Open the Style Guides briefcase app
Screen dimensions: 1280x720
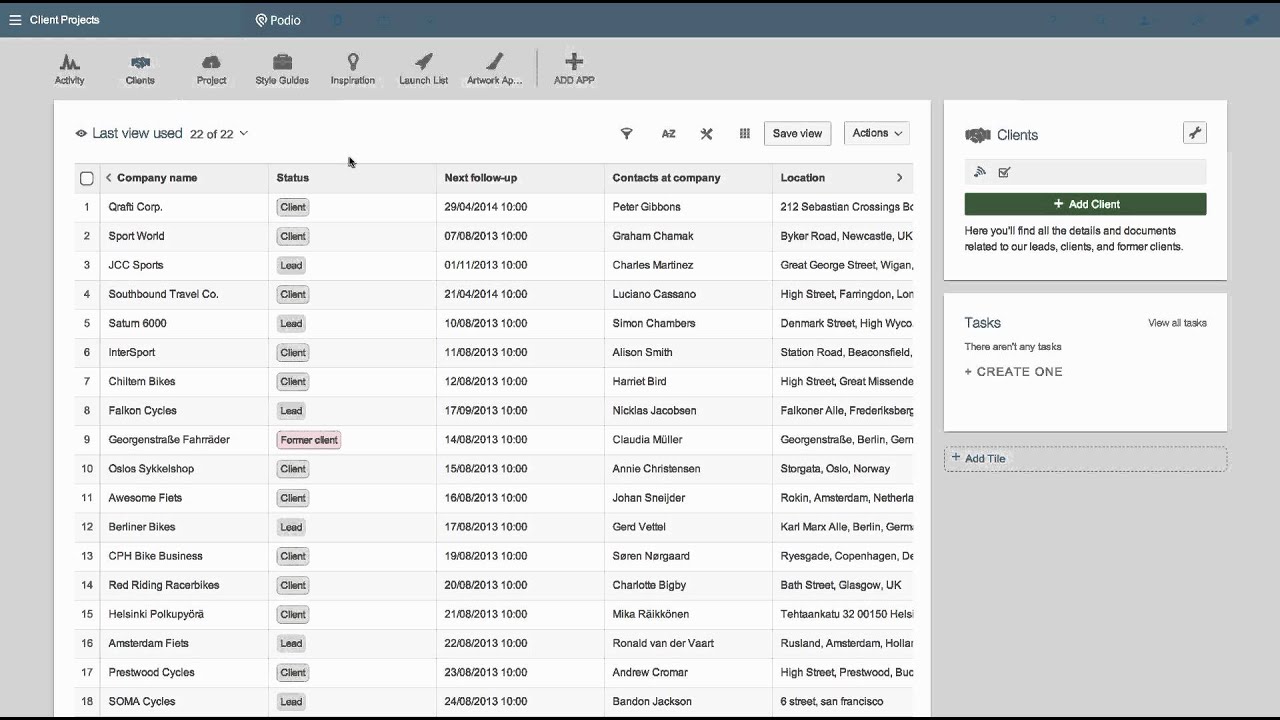[x=282, y=69]
